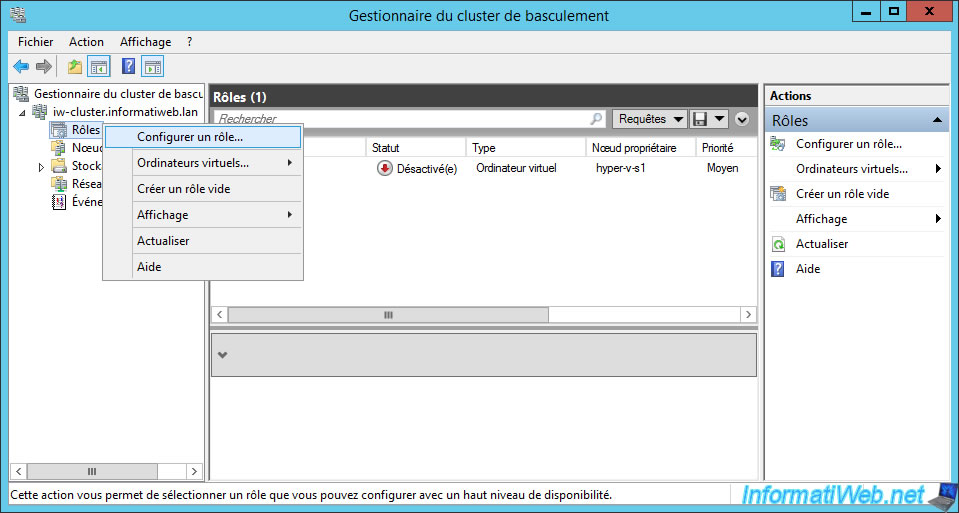The height and width of the screenshot is (513, 959).
Task: Open the Requêtes dropdown
Action: (x=650, y=119)
